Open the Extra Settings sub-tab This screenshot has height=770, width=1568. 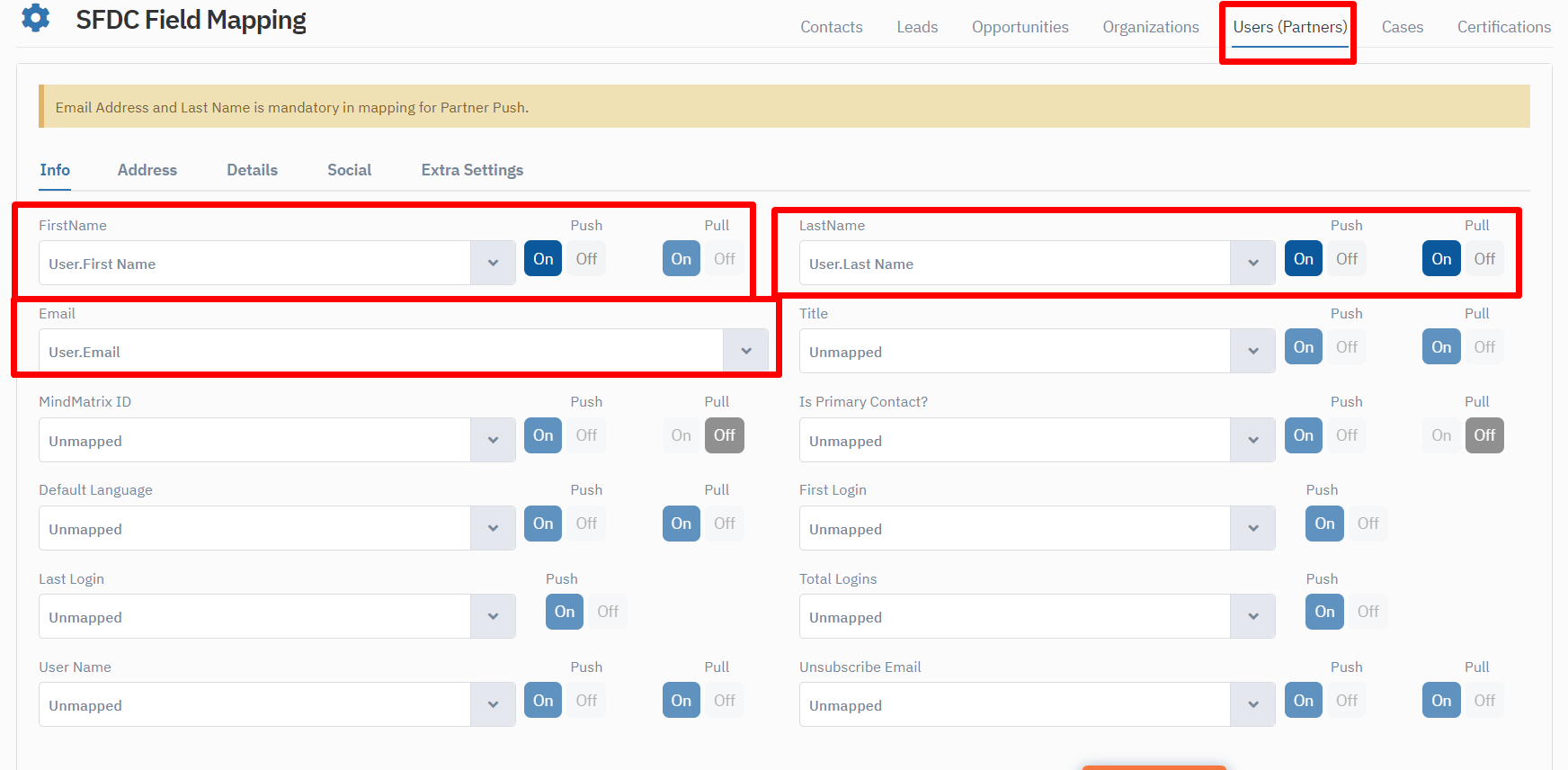pos(472,170)
